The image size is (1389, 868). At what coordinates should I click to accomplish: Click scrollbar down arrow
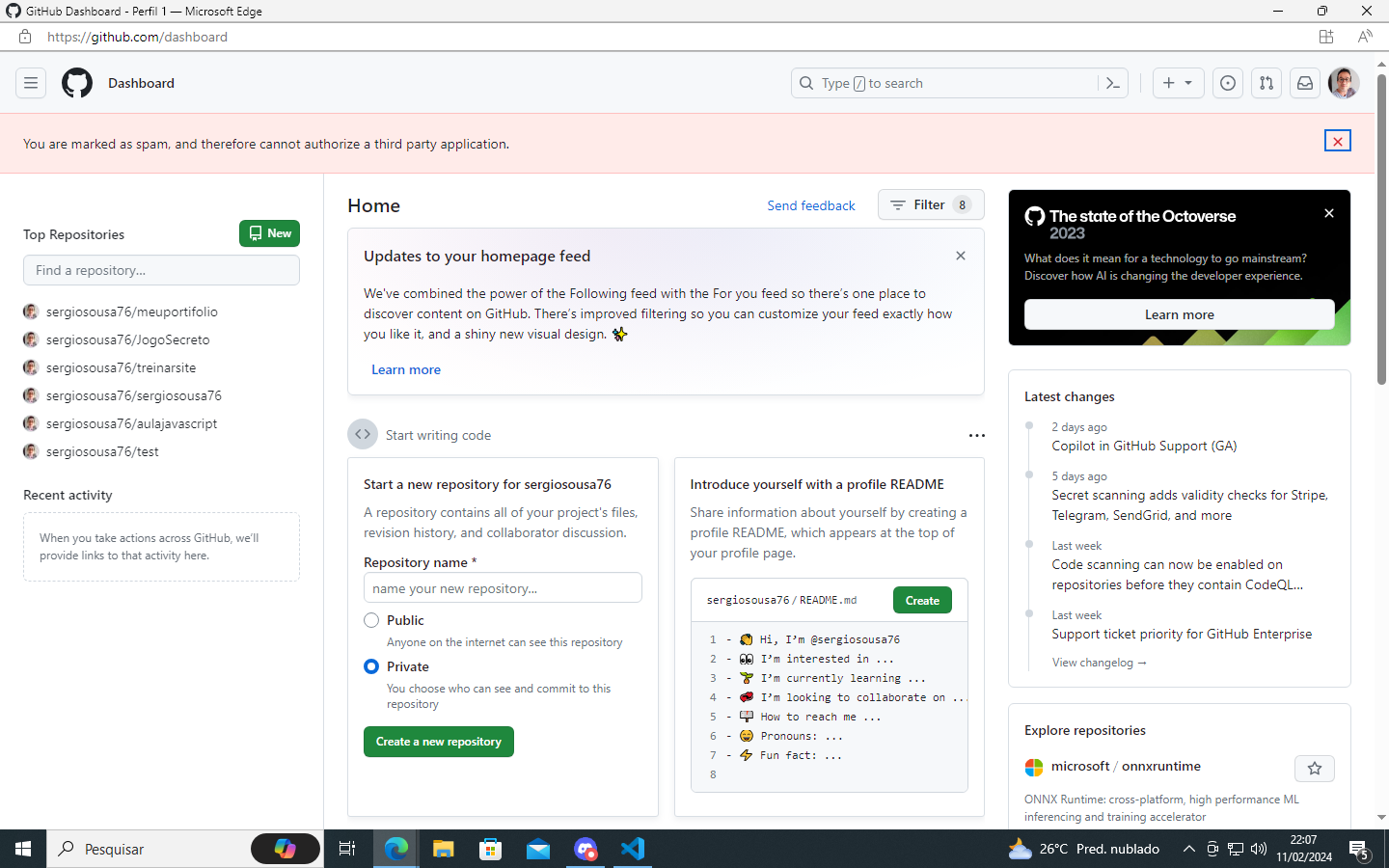click(x=1381, y=817)
